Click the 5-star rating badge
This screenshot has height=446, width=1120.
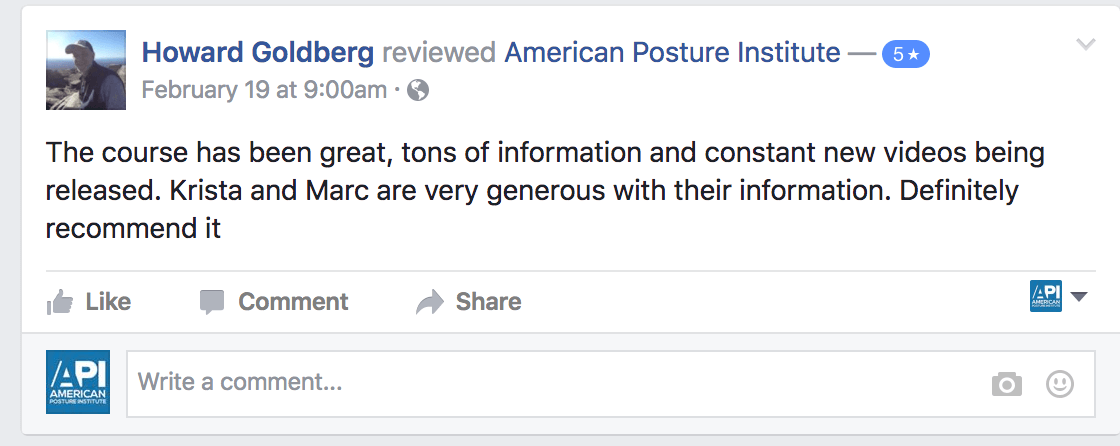pyautogui.click(x=905, y=55)
